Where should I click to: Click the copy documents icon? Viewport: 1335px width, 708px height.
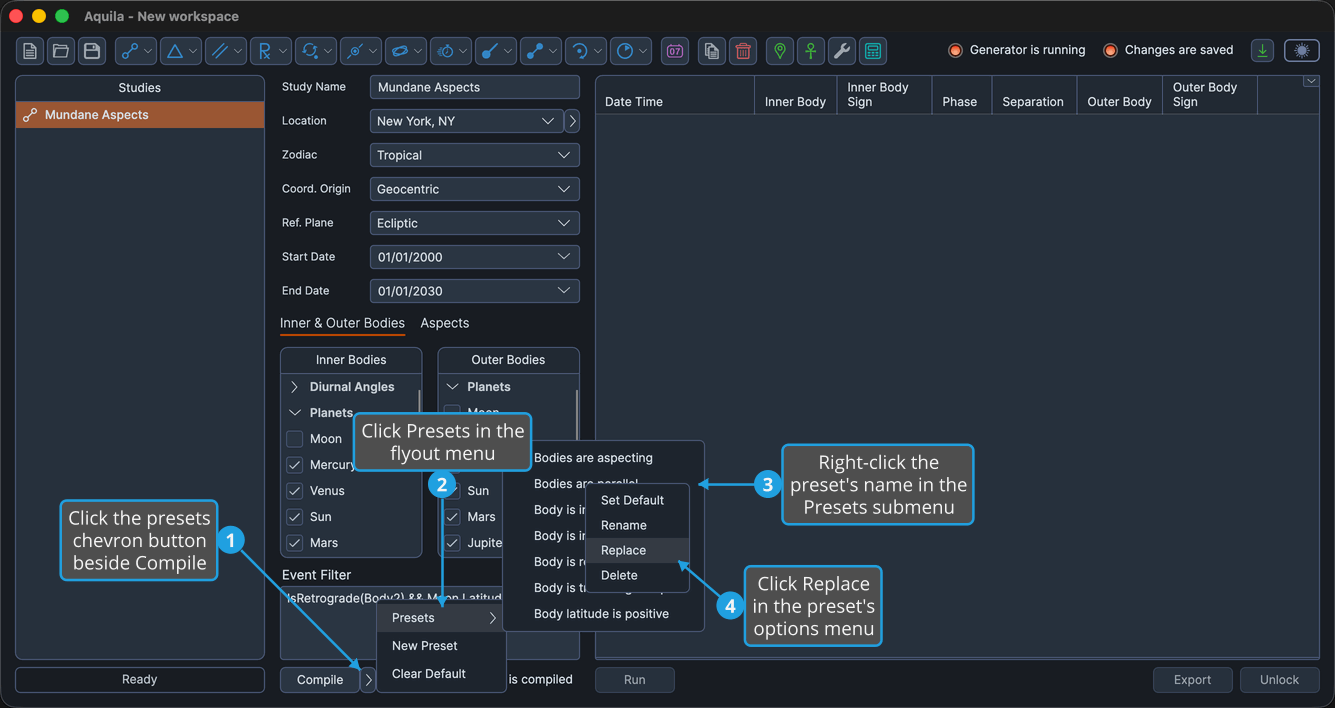(x=712, y=51)
